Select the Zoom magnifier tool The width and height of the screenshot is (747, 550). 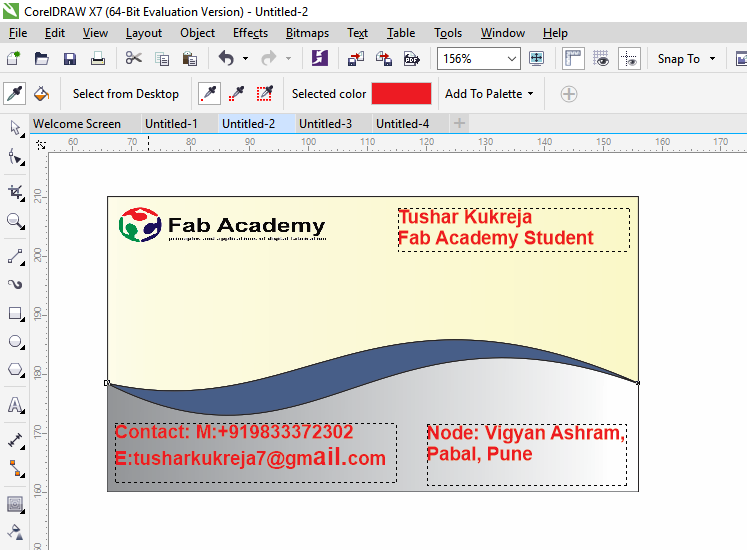pos(16,221)
